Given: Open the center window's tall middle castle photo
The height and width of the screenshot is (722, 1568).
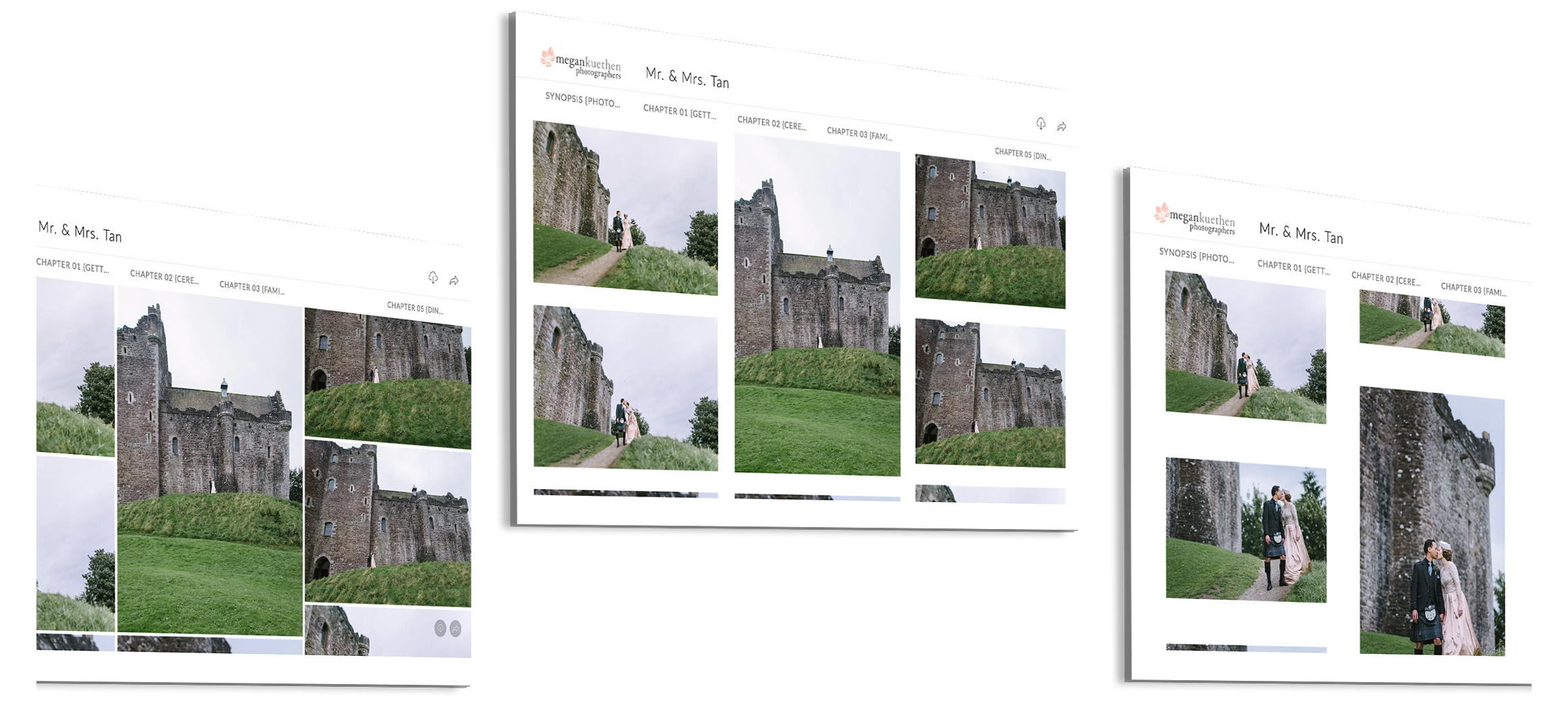Looking at the screenshot, I should [817, 305].
